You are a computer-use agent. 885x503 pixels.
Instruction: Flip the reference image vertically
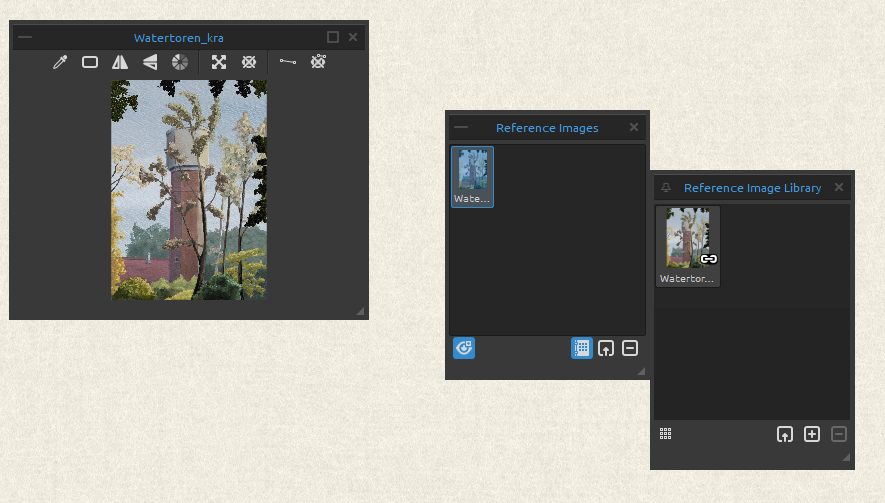pyautogui.click(x=150, y=62)
